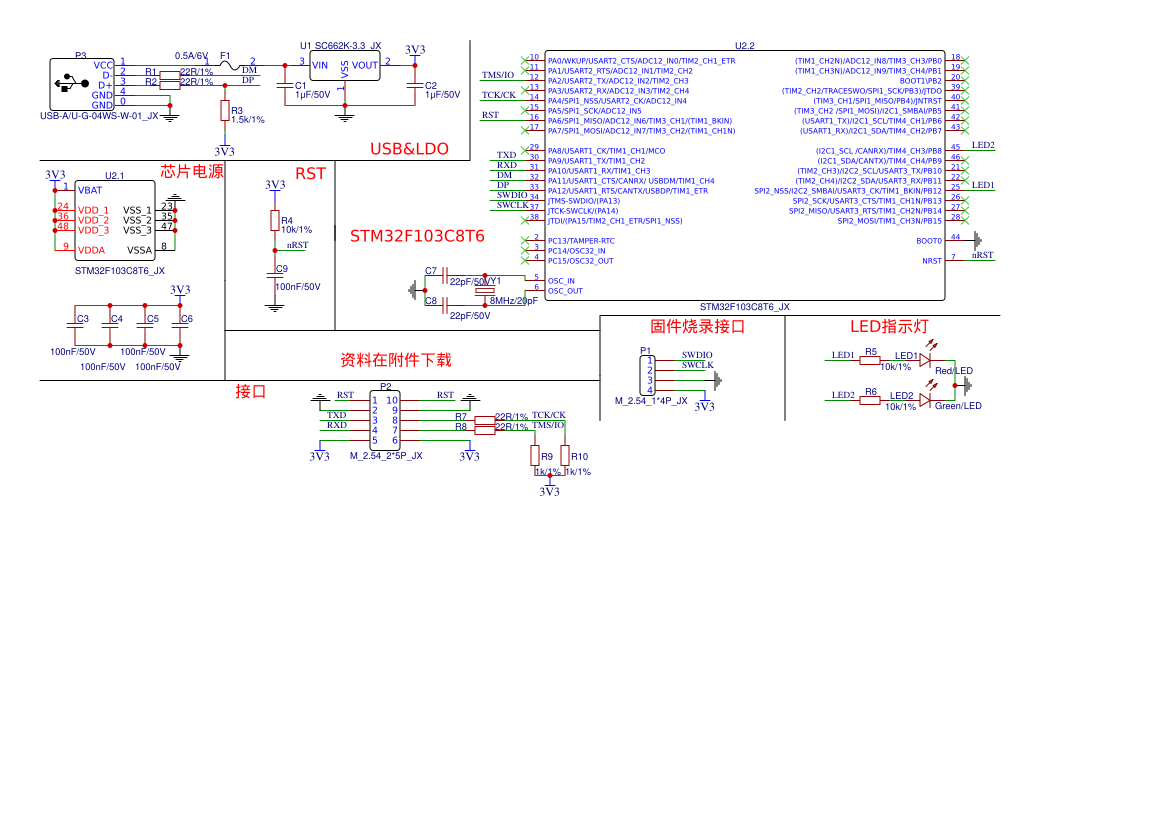Select resistor R4 in RST section
Image resolution: width=1169 pixels, height=827 pixels.
[275, 220]
